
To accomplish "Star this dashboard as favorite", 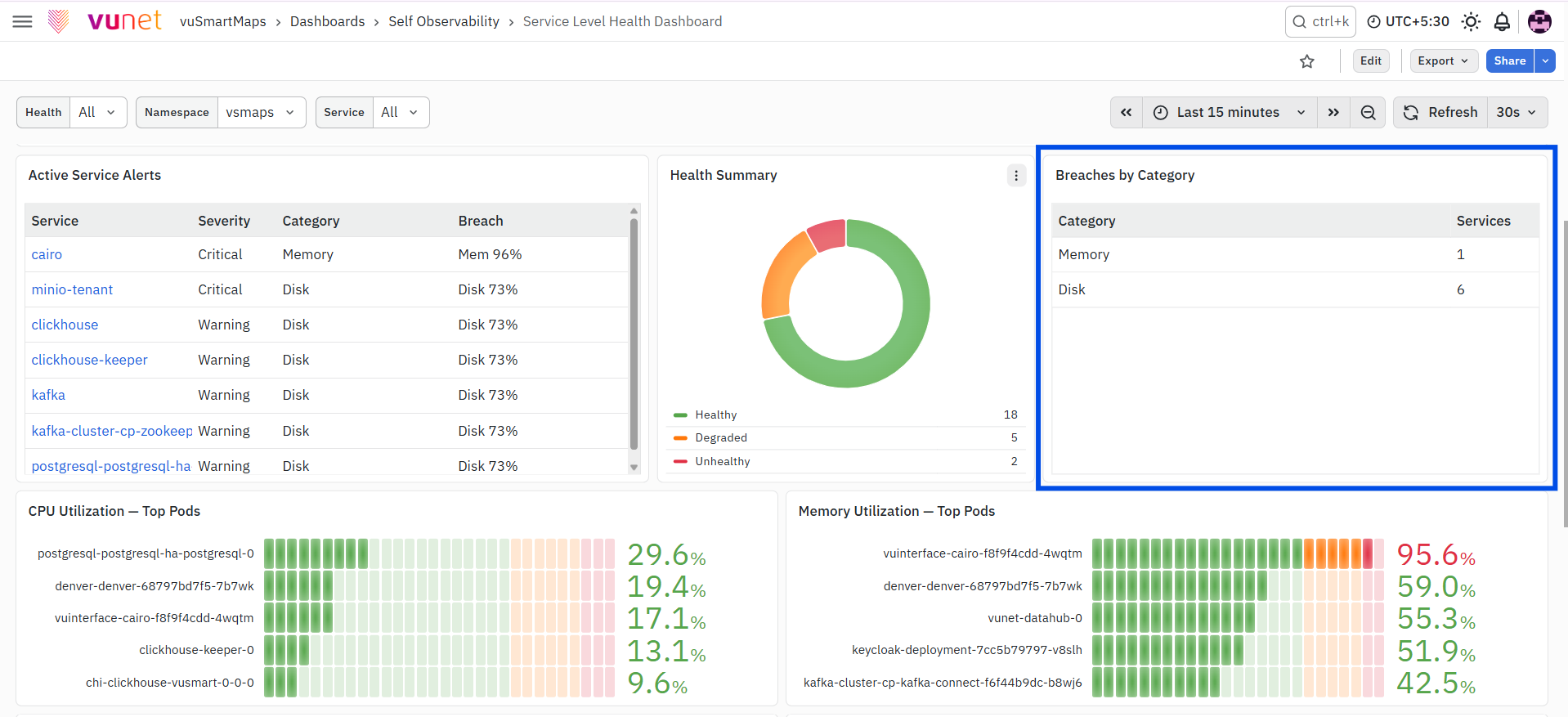I will pos(1307,61).
